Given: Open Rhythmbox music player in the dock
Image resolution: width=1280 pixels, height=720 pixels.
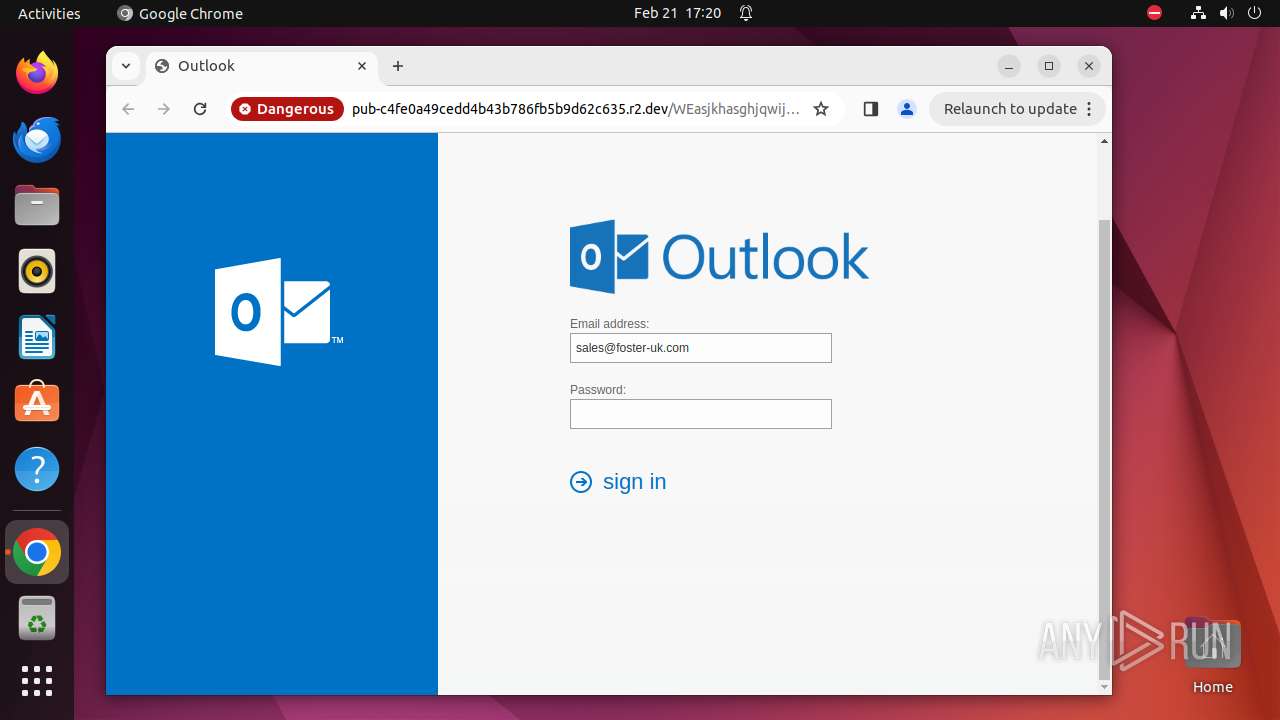Looking at the screenshot, I should click(x=37, y=271).
